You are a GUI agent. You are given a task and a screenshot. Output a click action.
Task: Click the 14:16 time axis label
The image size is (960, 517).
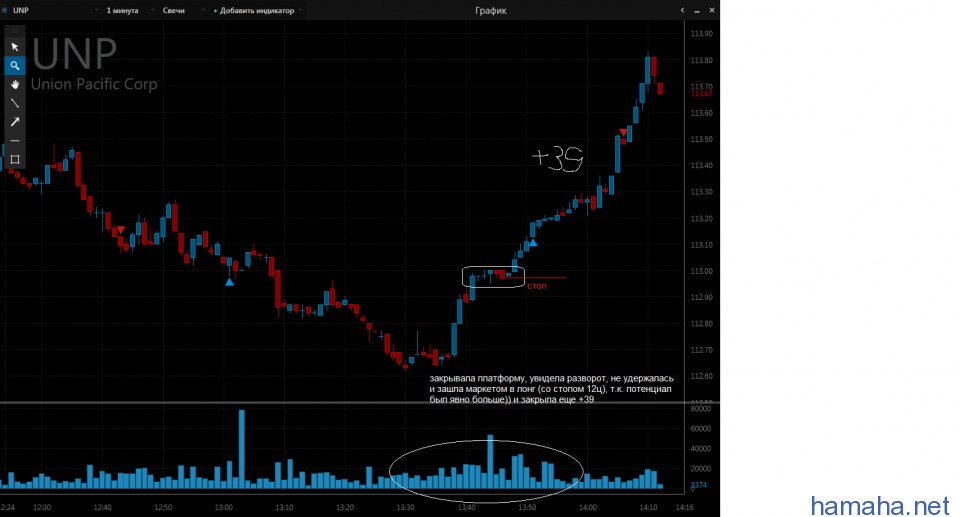pyautogui.click(x=684, y=508)
